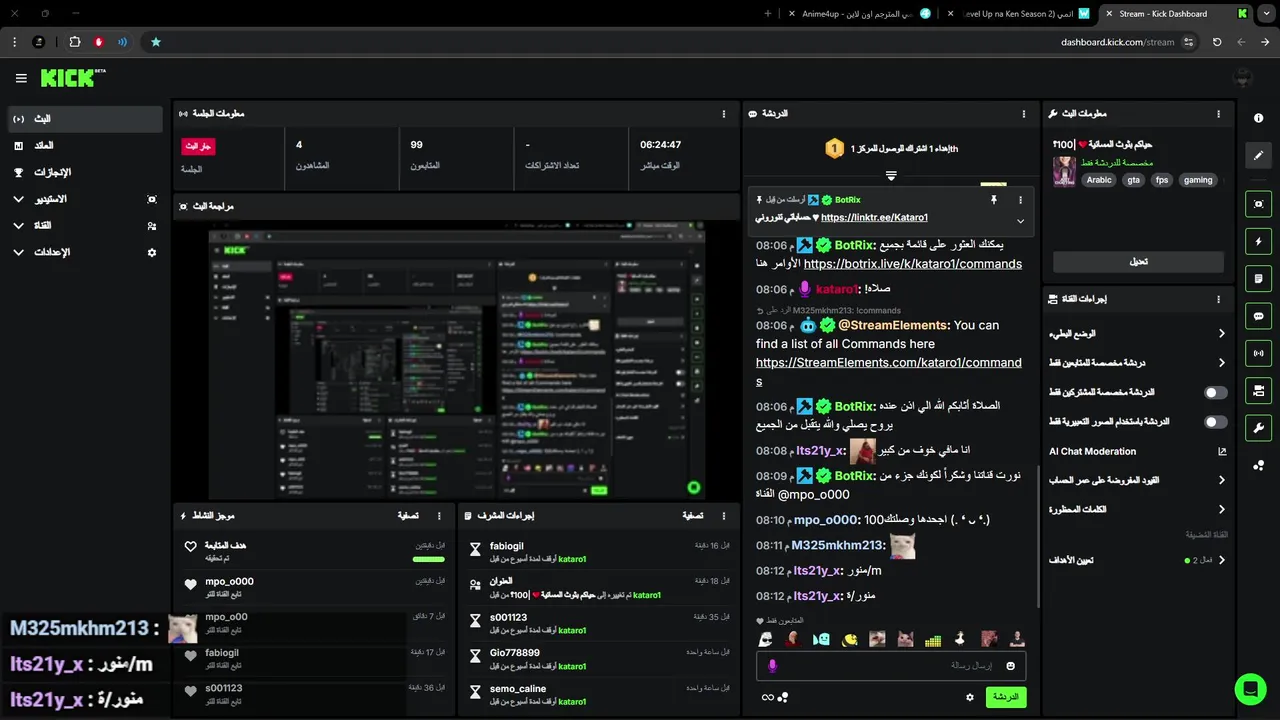Reload the browser page
This screenshot has width=1280, height=720.
click(1217, 42)
